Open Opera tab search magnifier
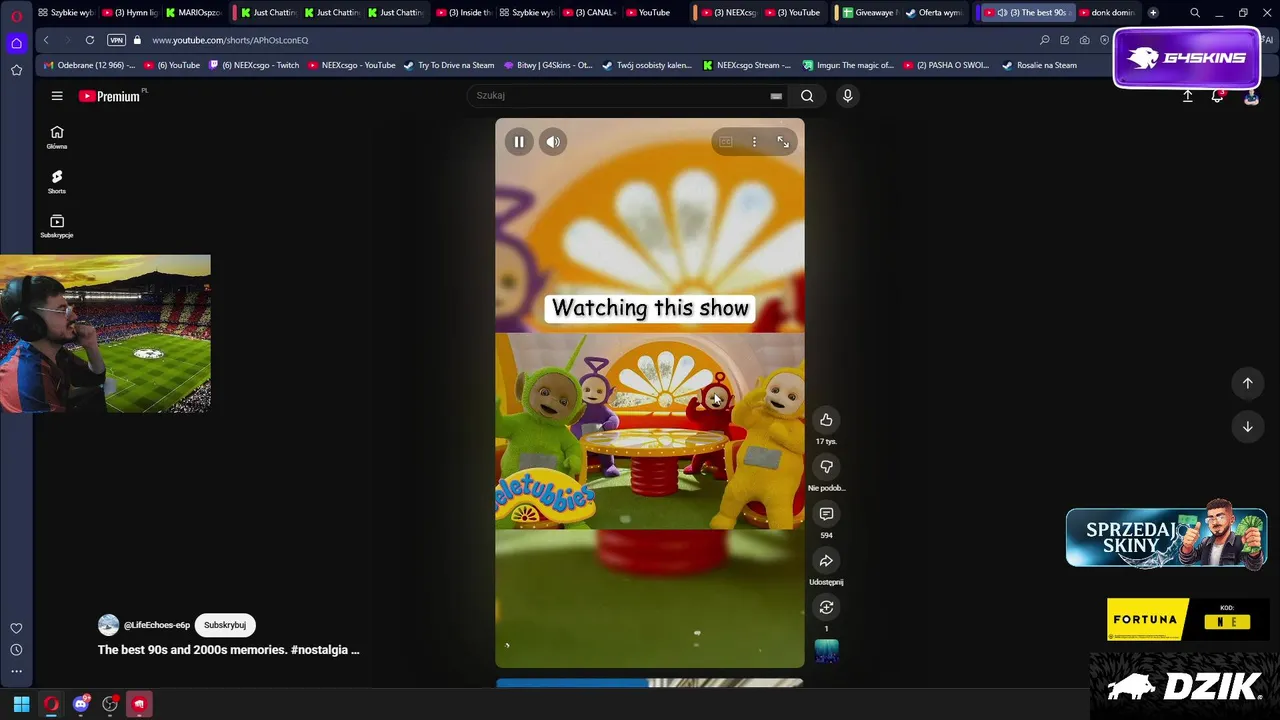The image size is (1280, 720). tap(1195, 13)
